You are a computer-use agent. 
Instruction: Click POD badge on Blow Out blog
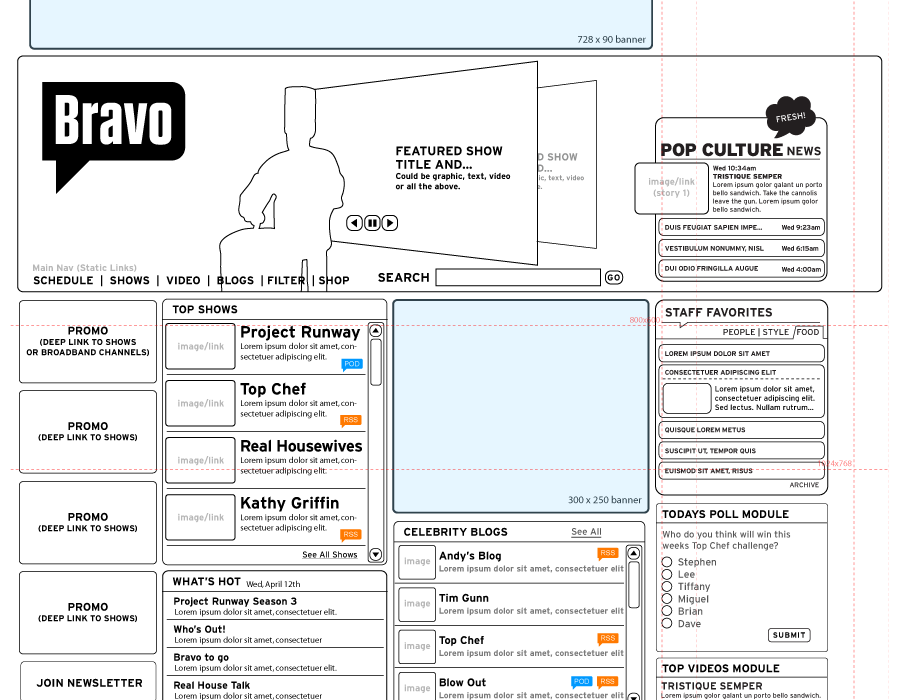581,682
